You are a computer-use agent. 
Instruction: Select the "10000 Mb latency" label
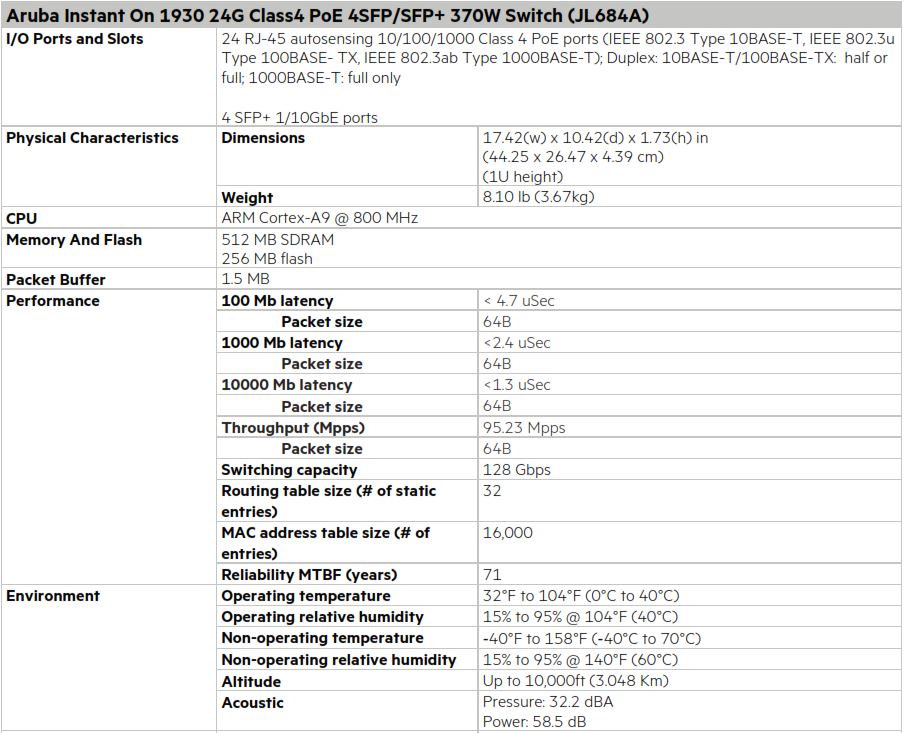pos(287,385)
